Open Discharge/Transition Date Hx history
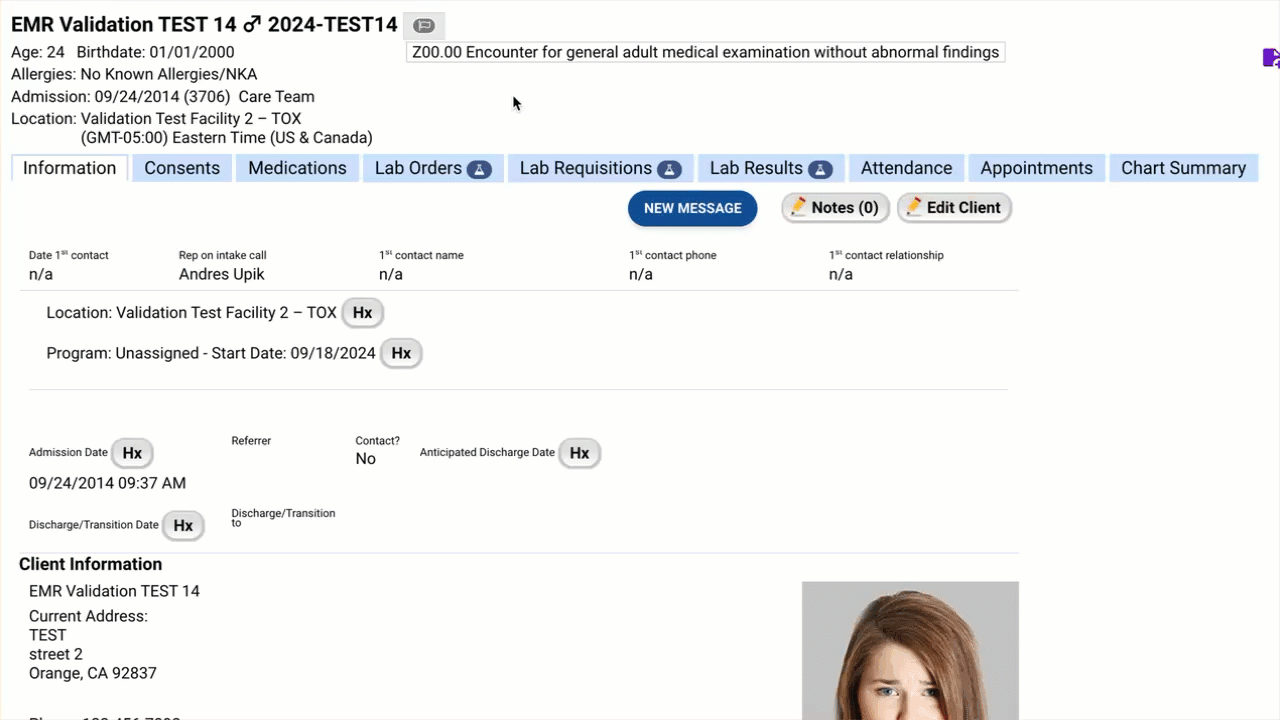1280x720 pixels. point(183,525)
